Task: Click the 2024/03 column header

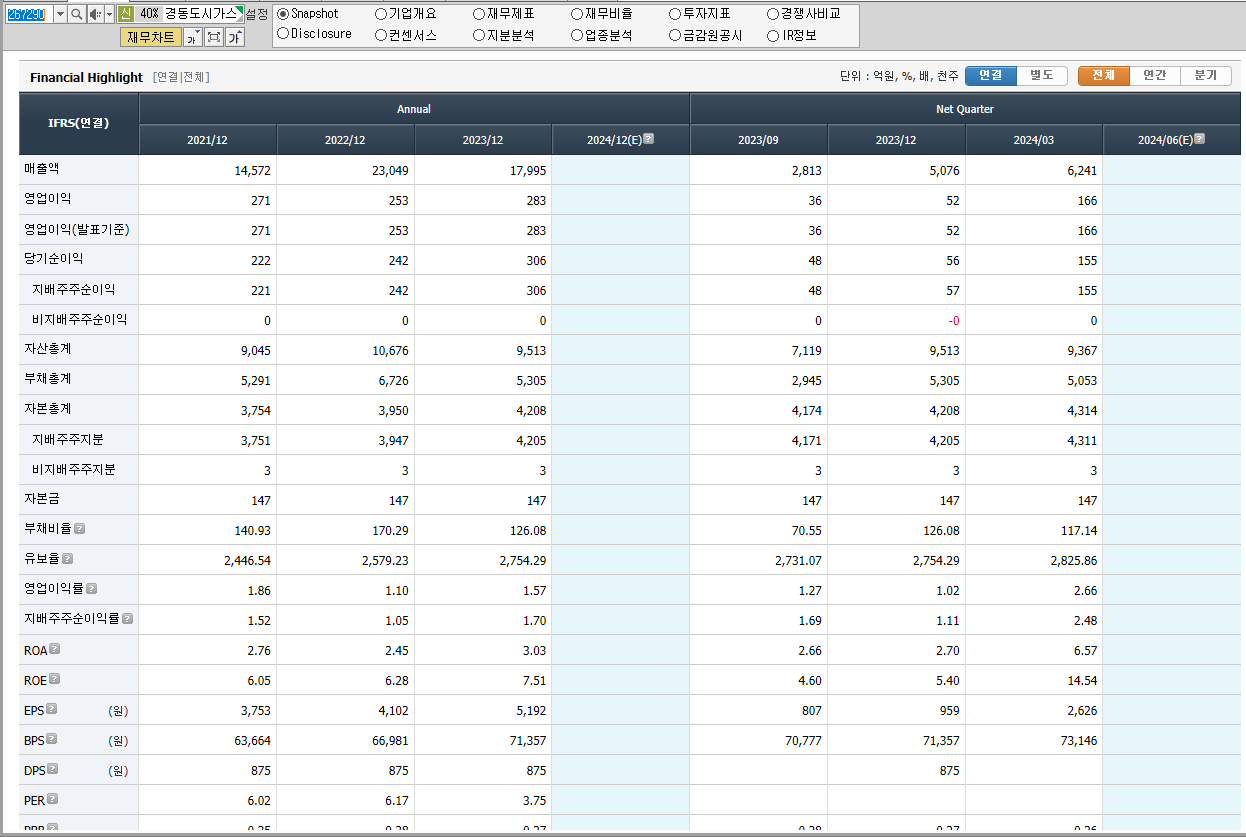Action: (x=1034, y=140)
